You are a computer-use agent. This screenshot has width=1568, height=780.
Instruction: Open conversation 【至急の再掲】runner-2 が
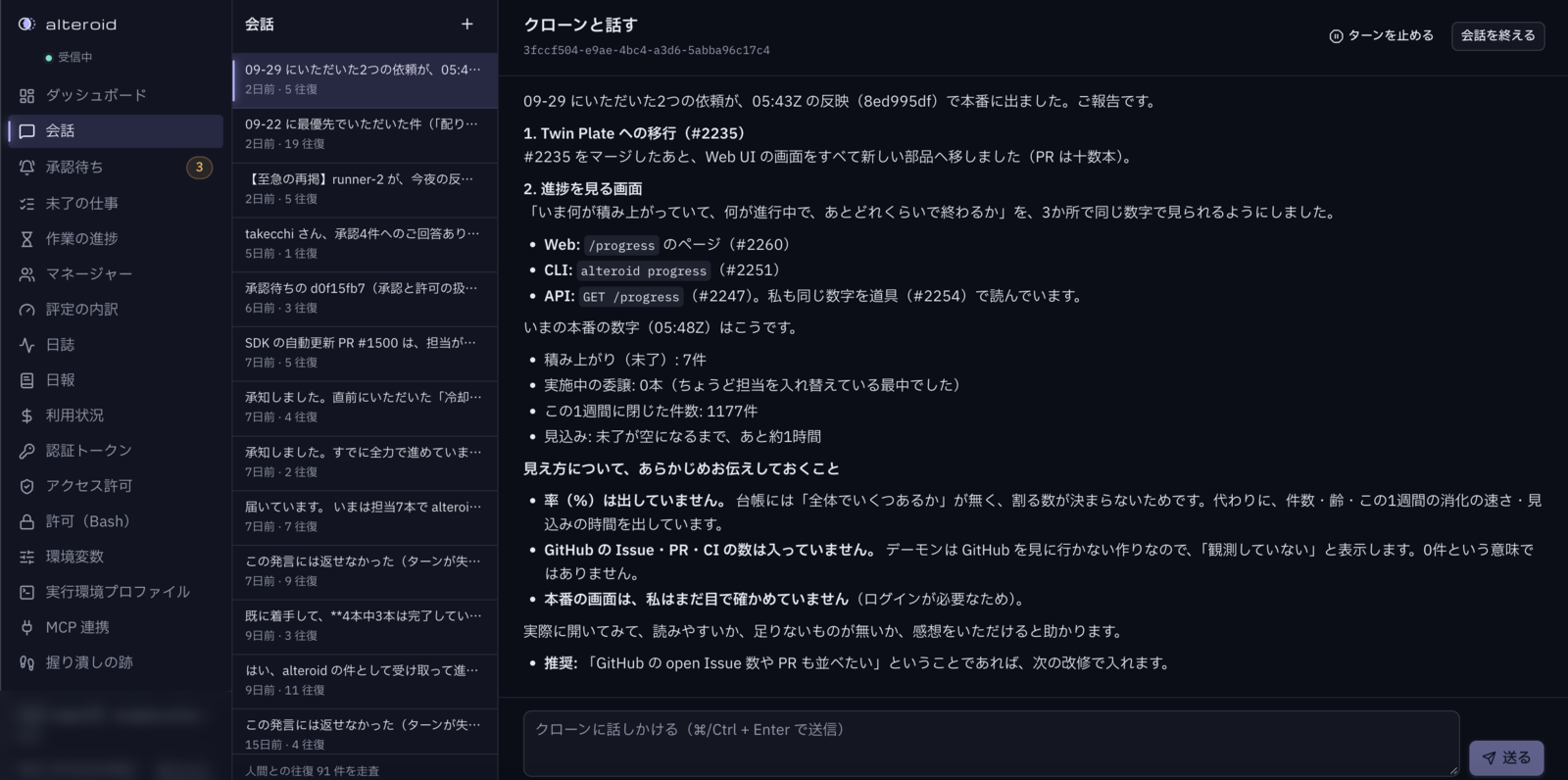pos(365,189)
